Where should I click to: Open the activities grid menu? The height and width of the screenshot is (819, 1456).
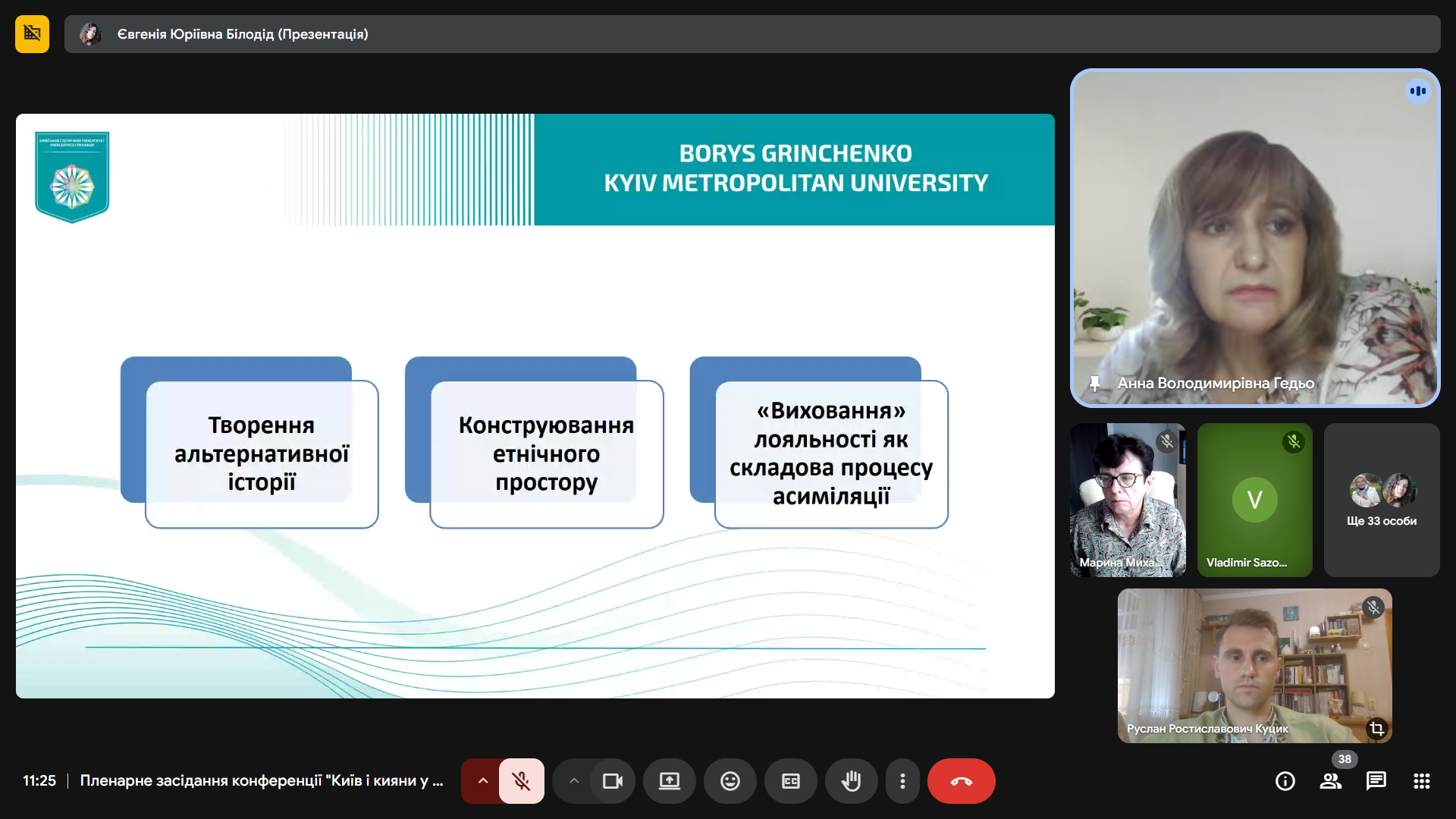click(x=1422, y=781)
